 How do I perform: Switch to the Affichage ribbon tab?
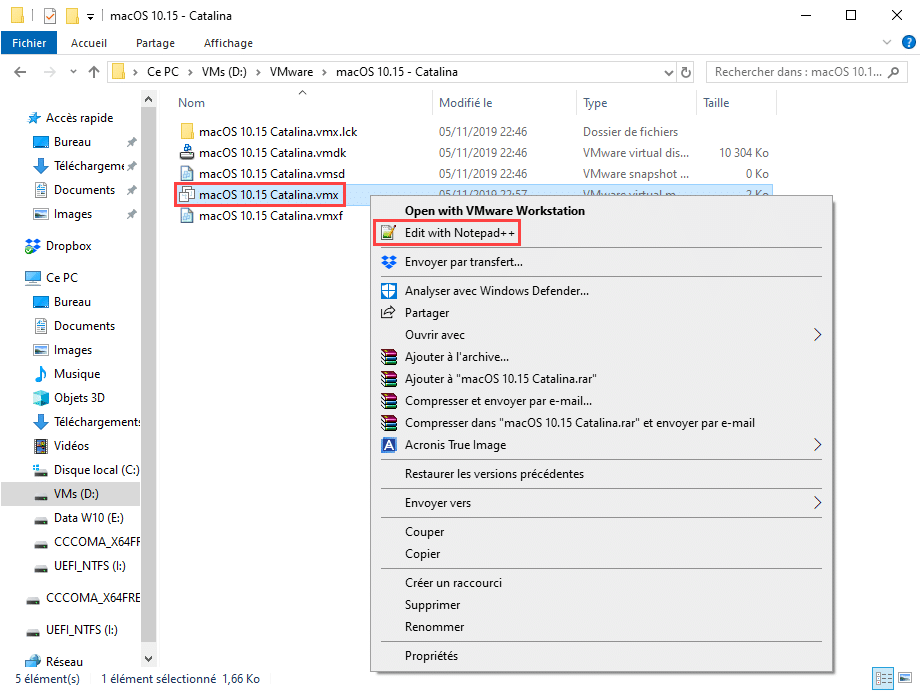coord(228,43)
